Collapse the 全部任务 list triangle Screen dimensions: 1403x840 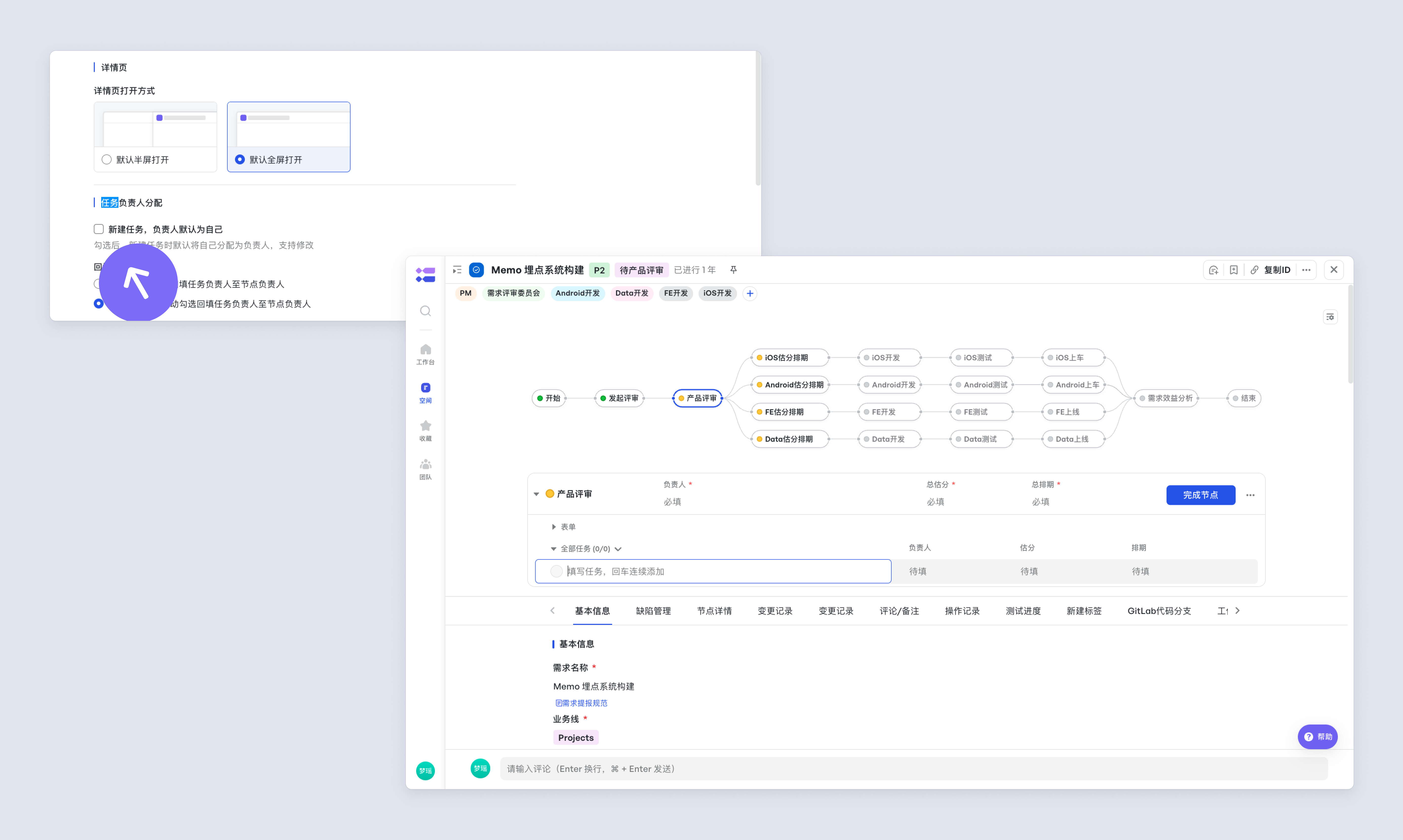pos(554,549)
